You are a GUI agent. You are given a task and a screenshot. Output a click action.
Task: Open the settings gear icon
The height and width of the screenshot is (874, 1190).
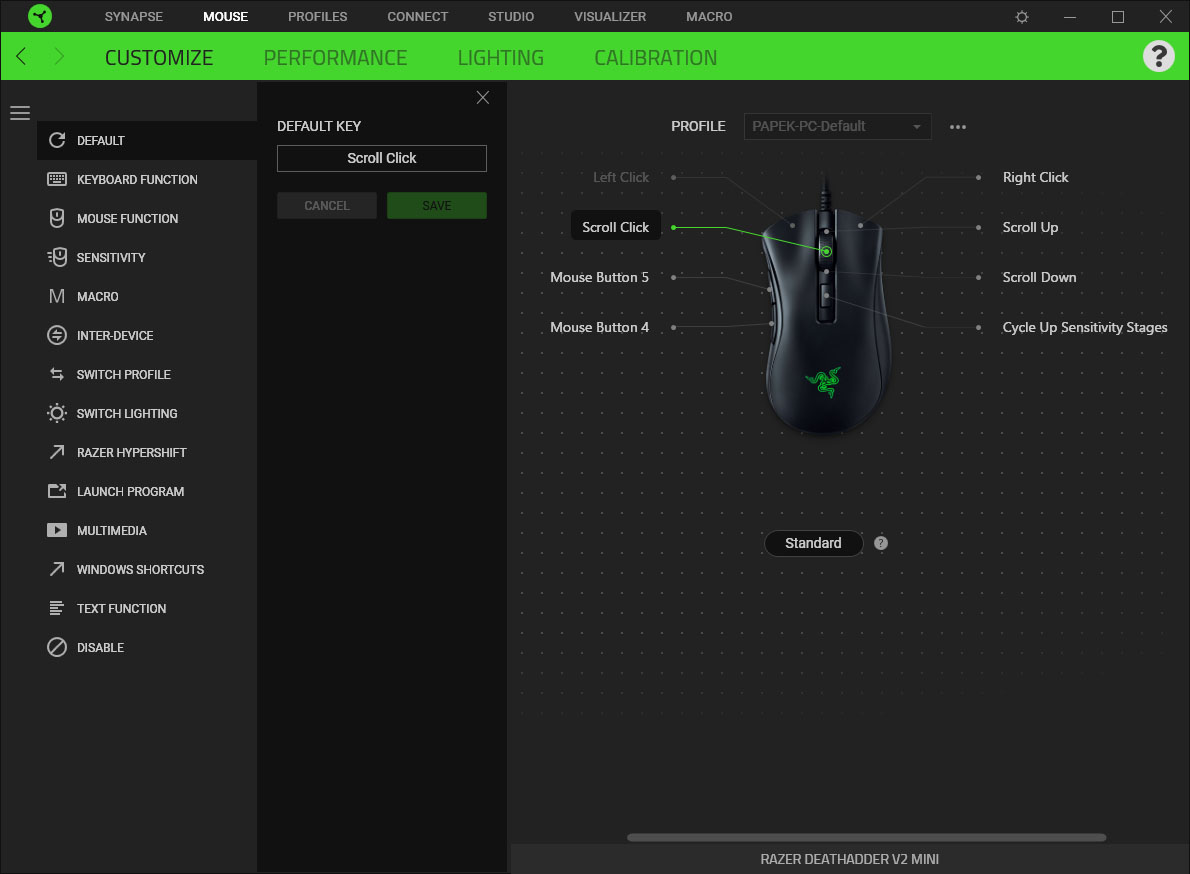pos(1022,17)
